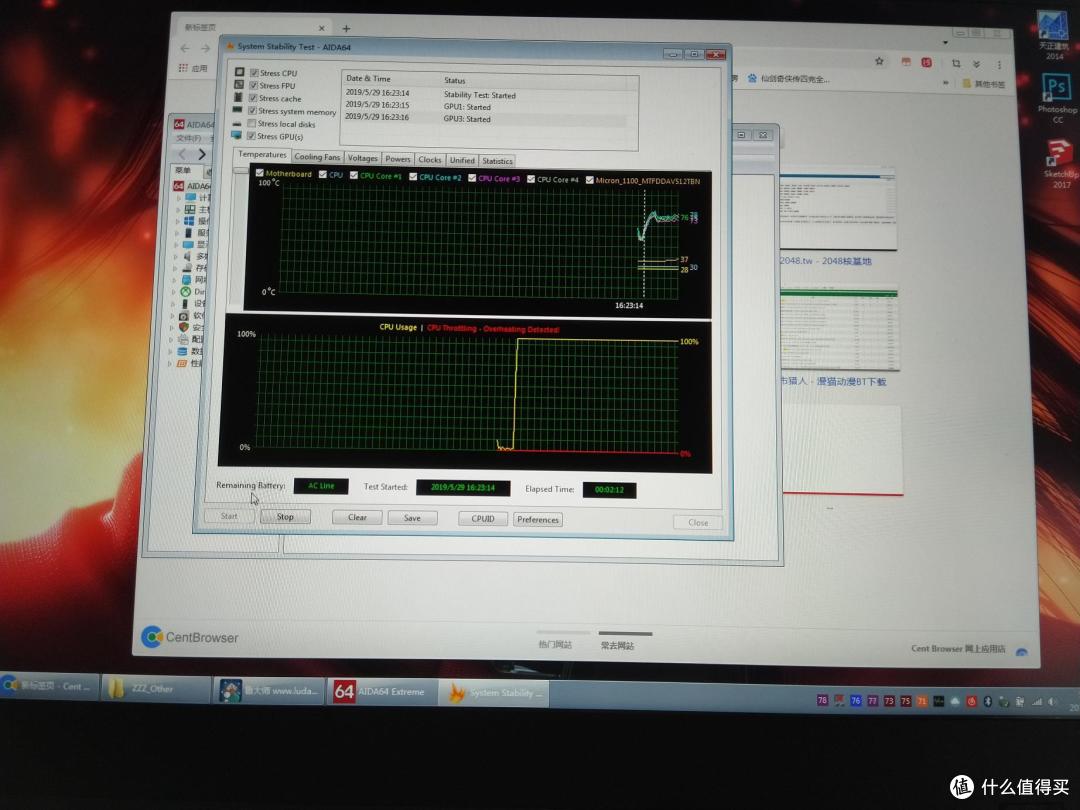
Task: Click the browser back arrow
Action: pyautogui.click(x=185, y=48)
